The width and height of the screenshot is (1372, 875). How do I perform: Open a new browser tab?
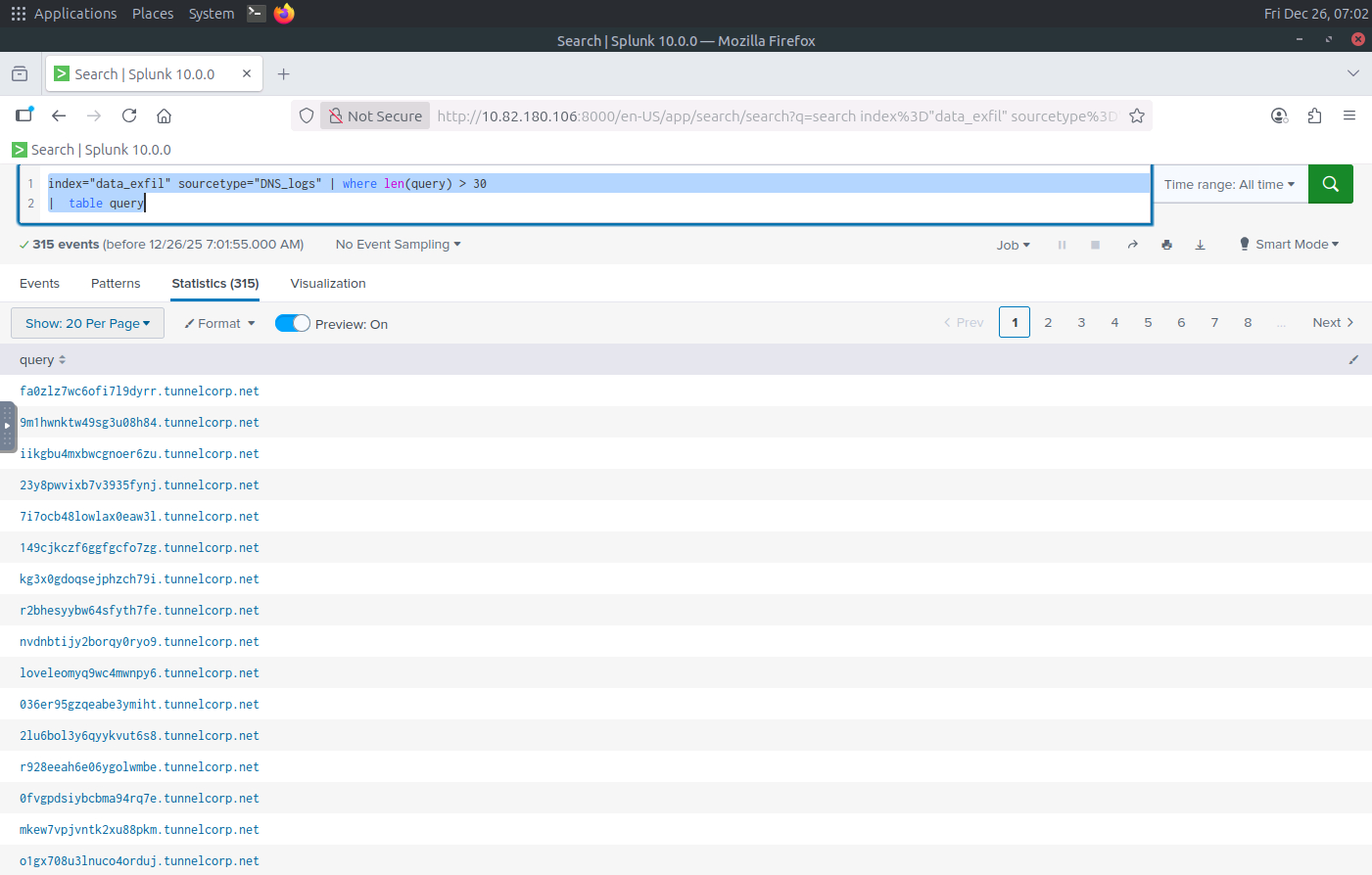(x=283, y=74)
